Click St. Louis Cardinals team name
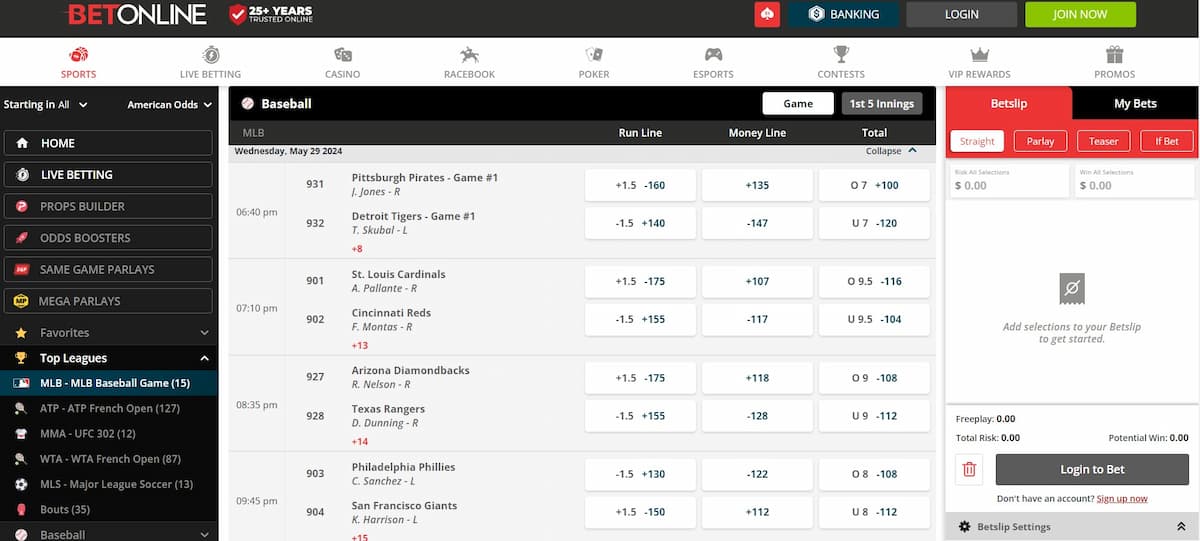1200x541 pixels. point(398,274)
